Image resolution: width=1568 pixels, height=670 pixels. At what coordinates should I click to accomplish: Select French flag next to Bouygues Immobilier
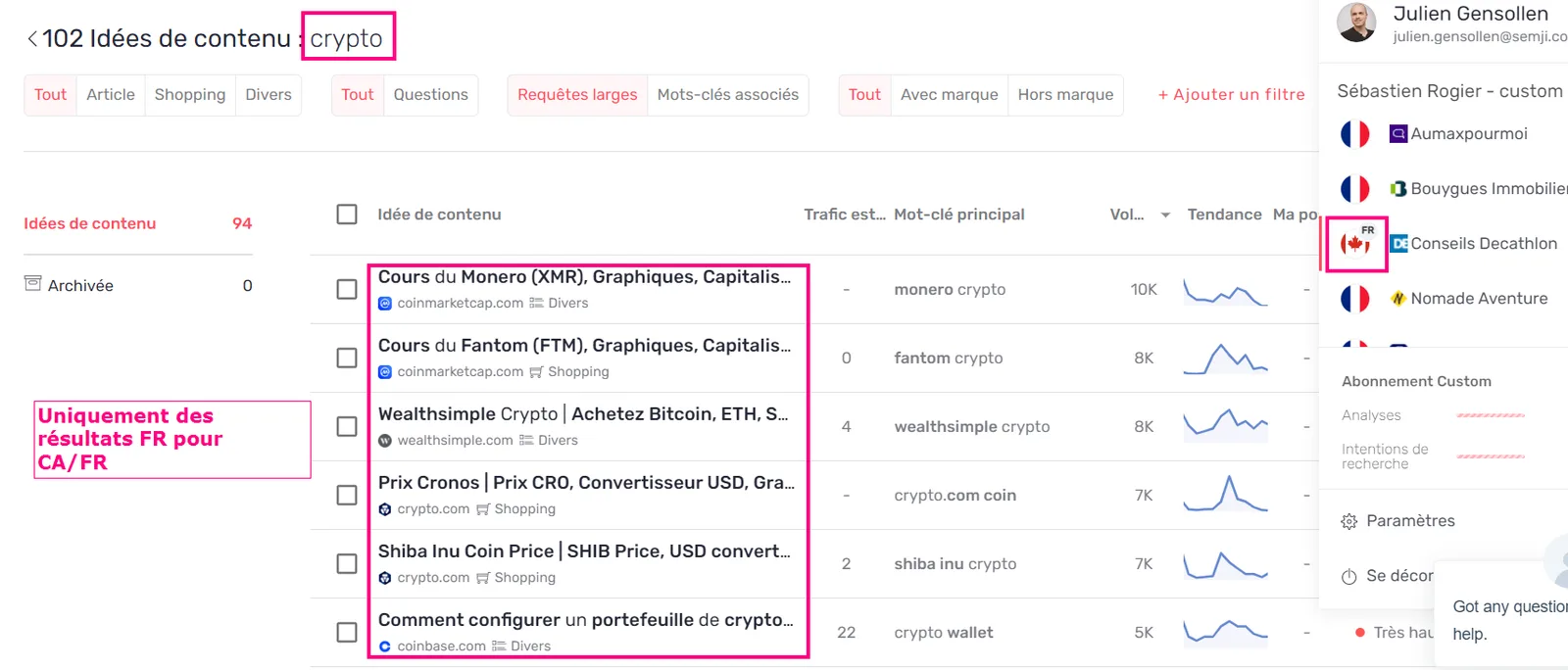(x=1355, y=189)
